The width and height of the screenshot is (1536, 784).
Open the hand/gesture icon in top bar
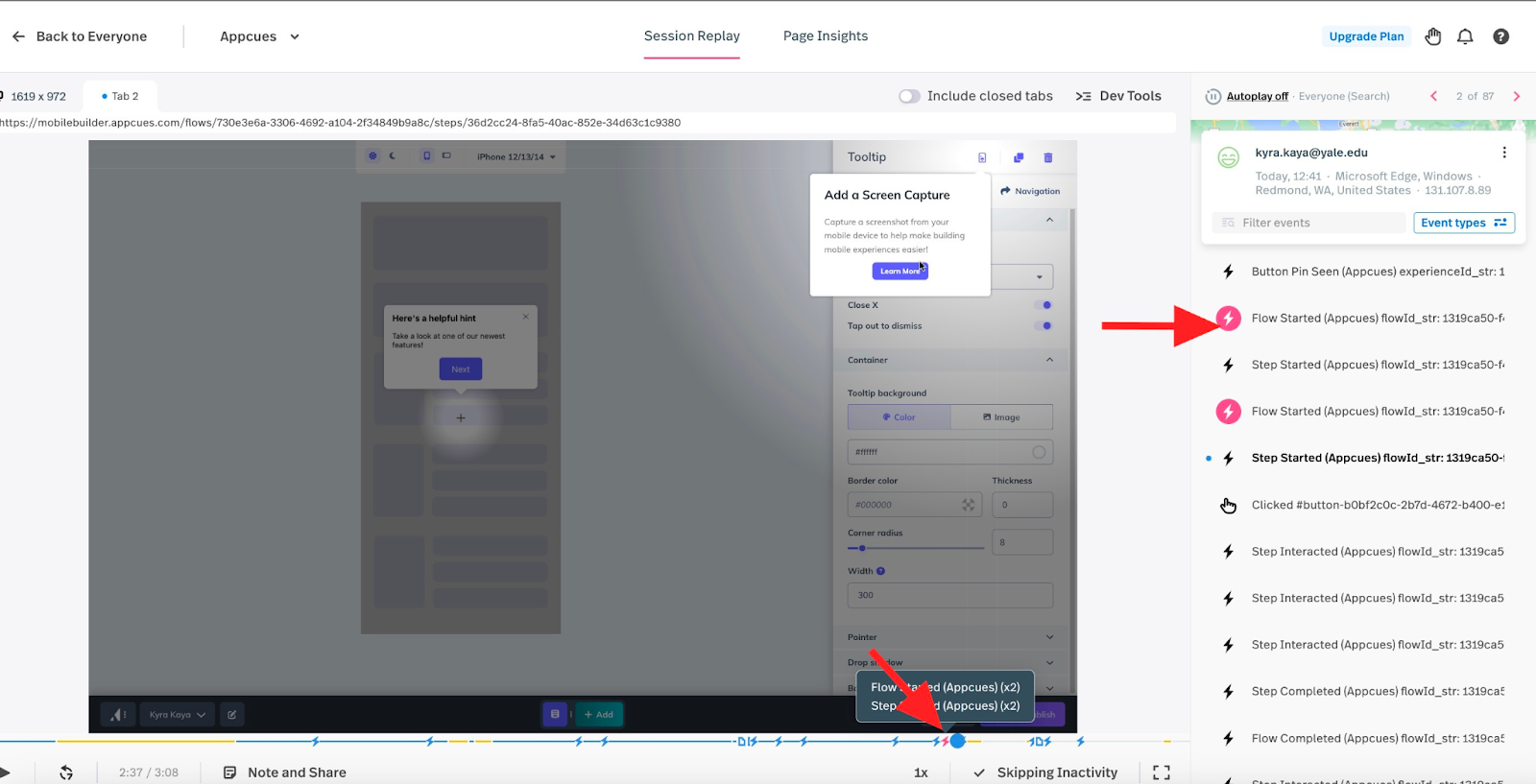(1433, 36)
